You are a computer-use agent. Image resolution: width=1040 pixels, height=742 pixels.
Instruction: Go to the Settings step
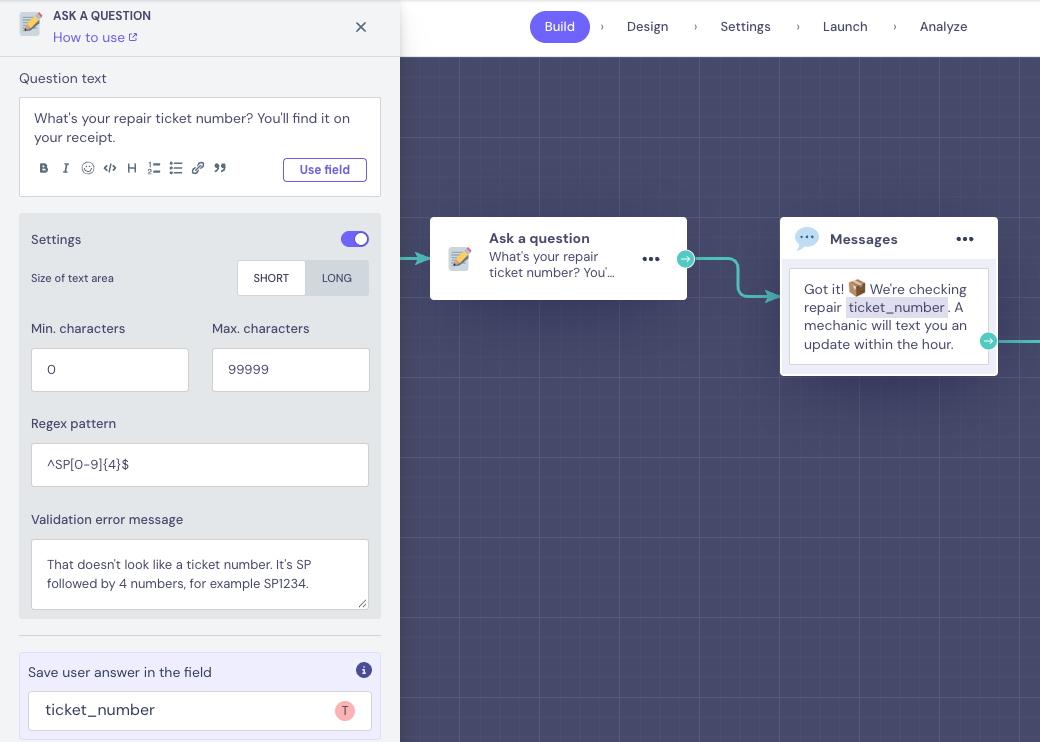746,27
